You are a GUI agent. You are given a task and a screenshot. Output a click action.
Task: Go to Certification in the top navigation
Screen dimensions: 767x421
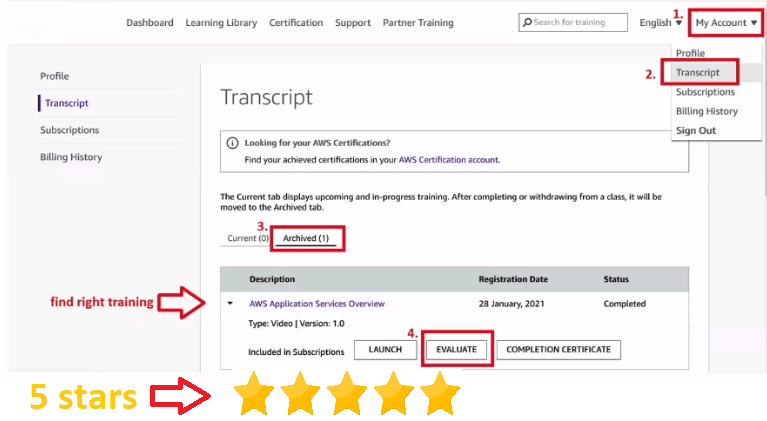tap(296, 22)
